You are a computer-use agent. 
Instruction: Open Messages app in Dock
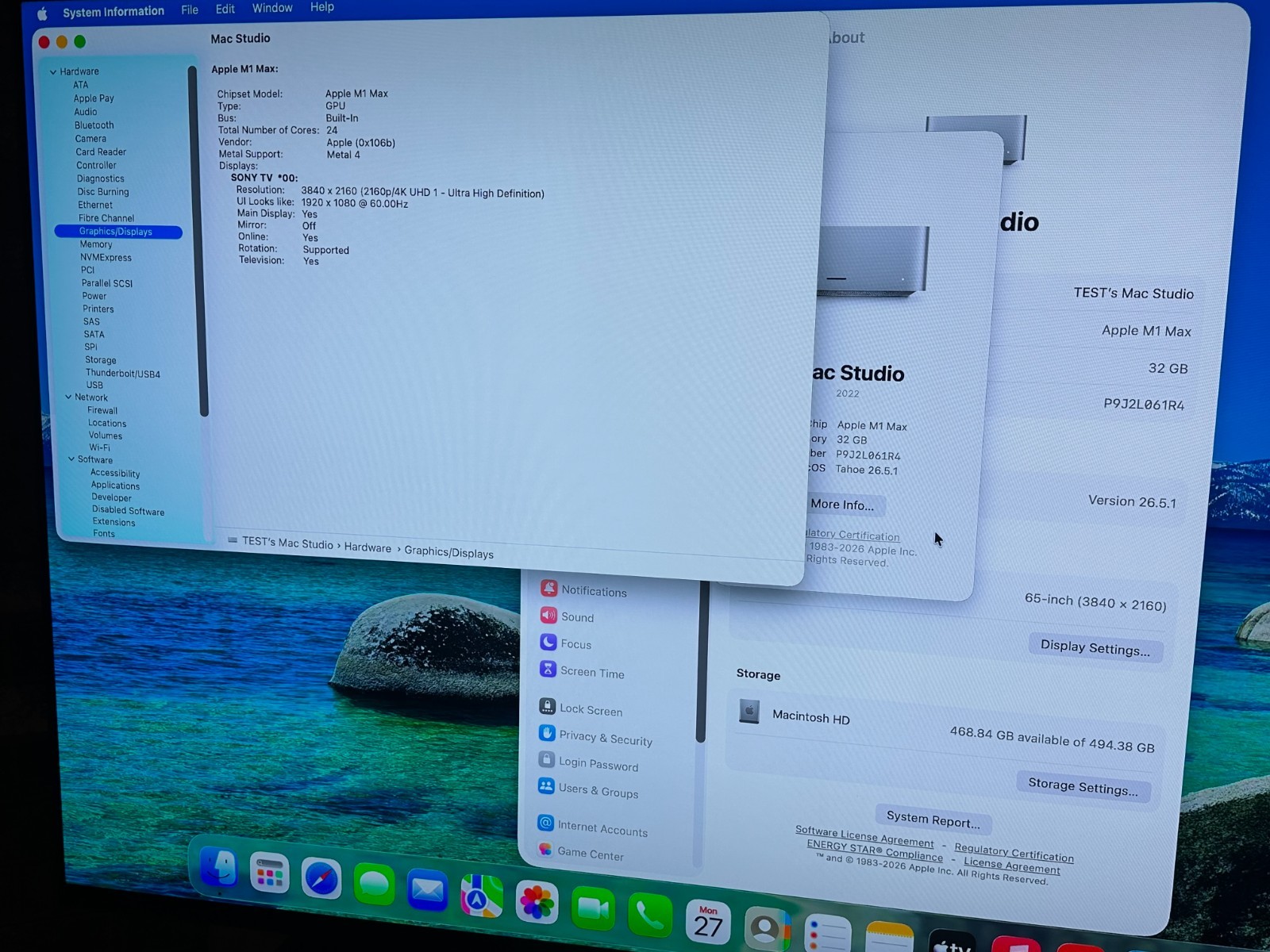[374, 884]
